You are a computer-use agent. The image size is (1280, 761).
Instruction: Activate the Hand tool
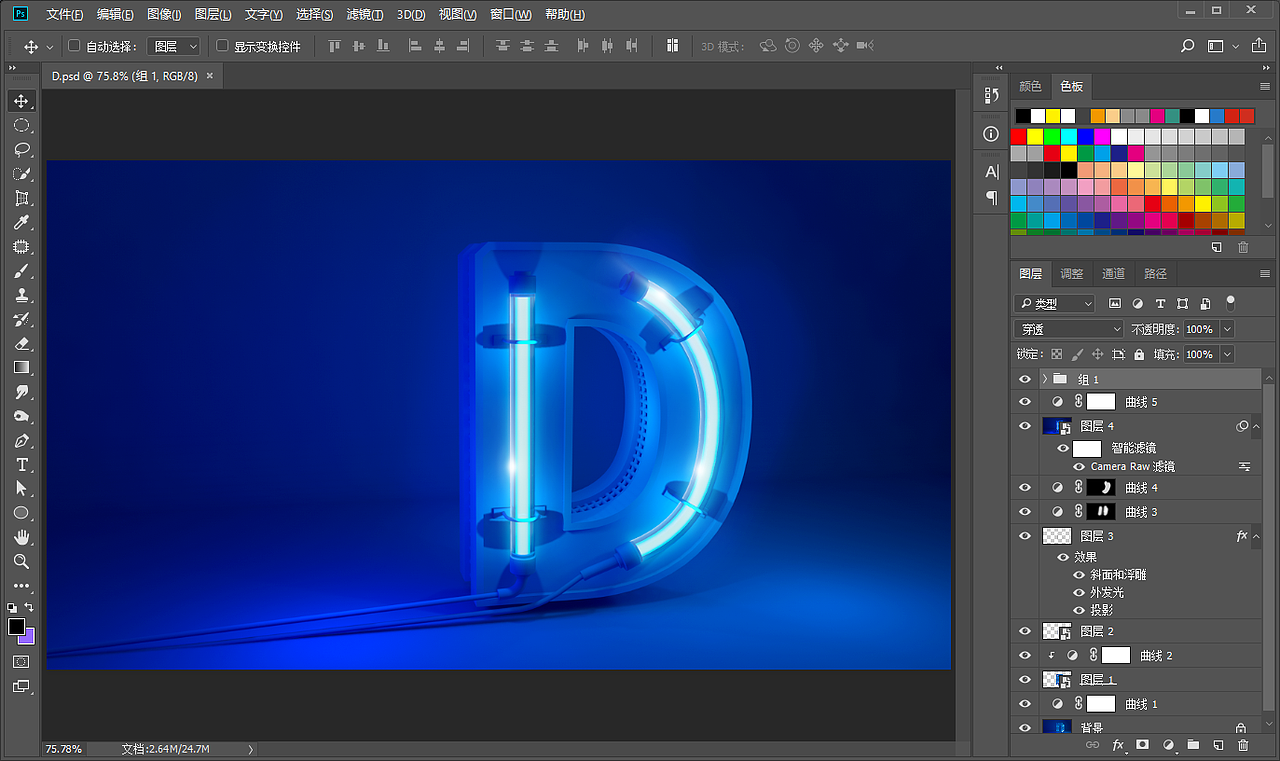click(x=22, y=537)
